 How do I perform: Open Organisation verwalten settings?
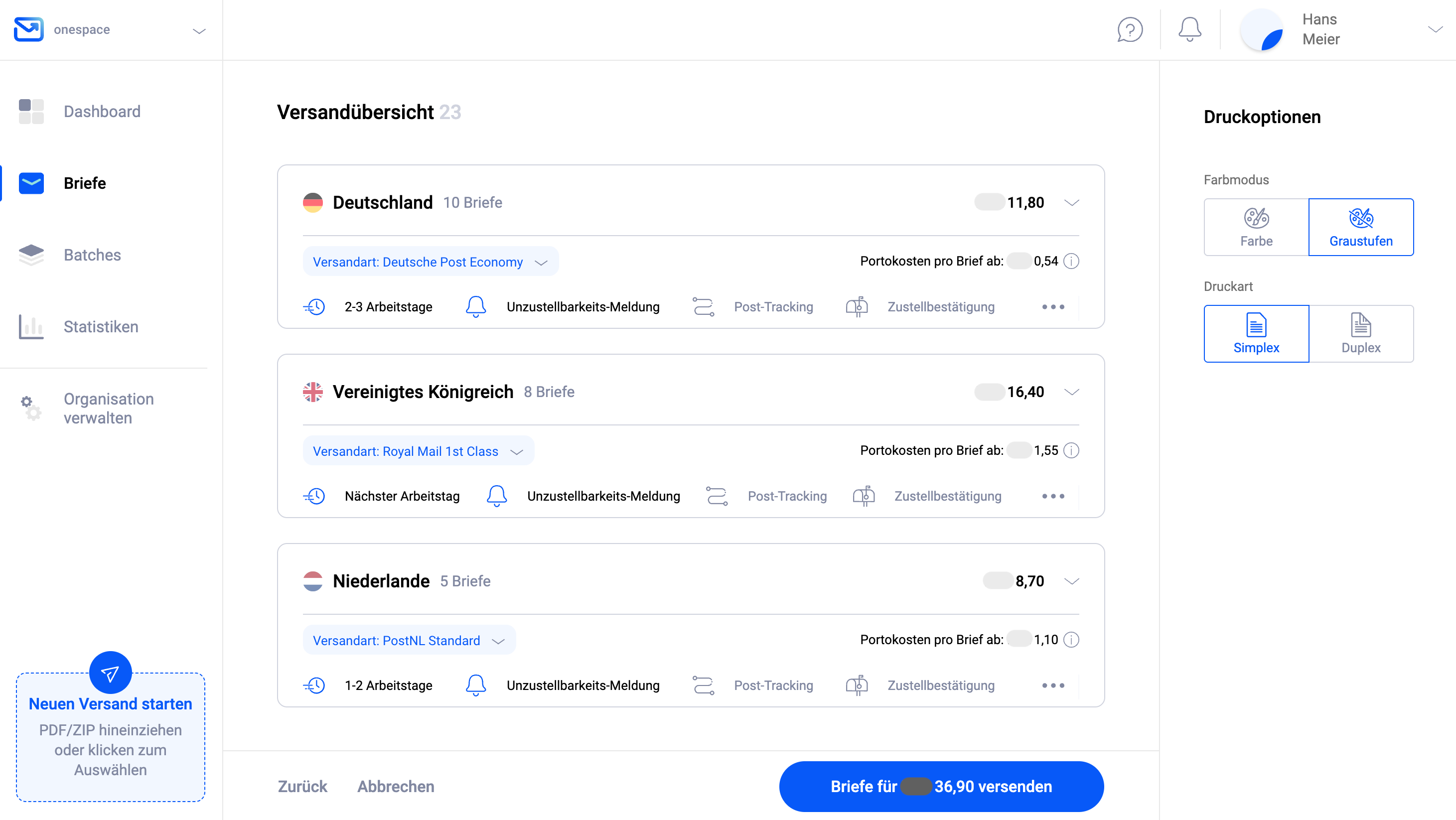click(109, 408)
